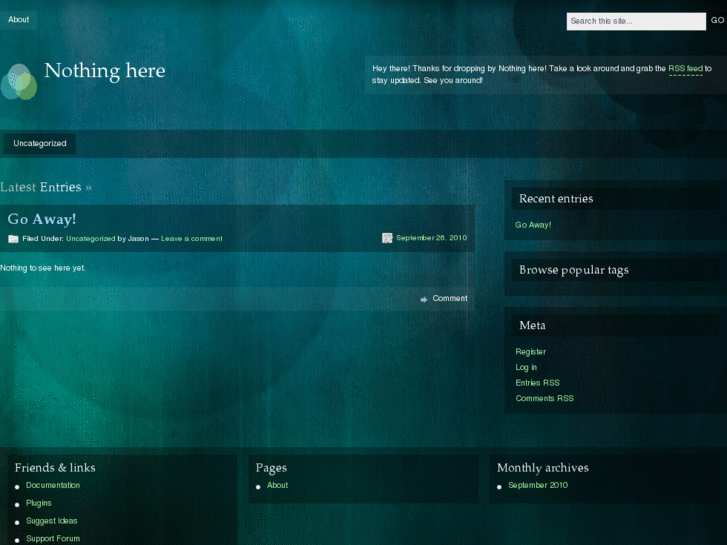
Task: Open Uncategorized link under Filed Under
Action: (x=90, y=238)
